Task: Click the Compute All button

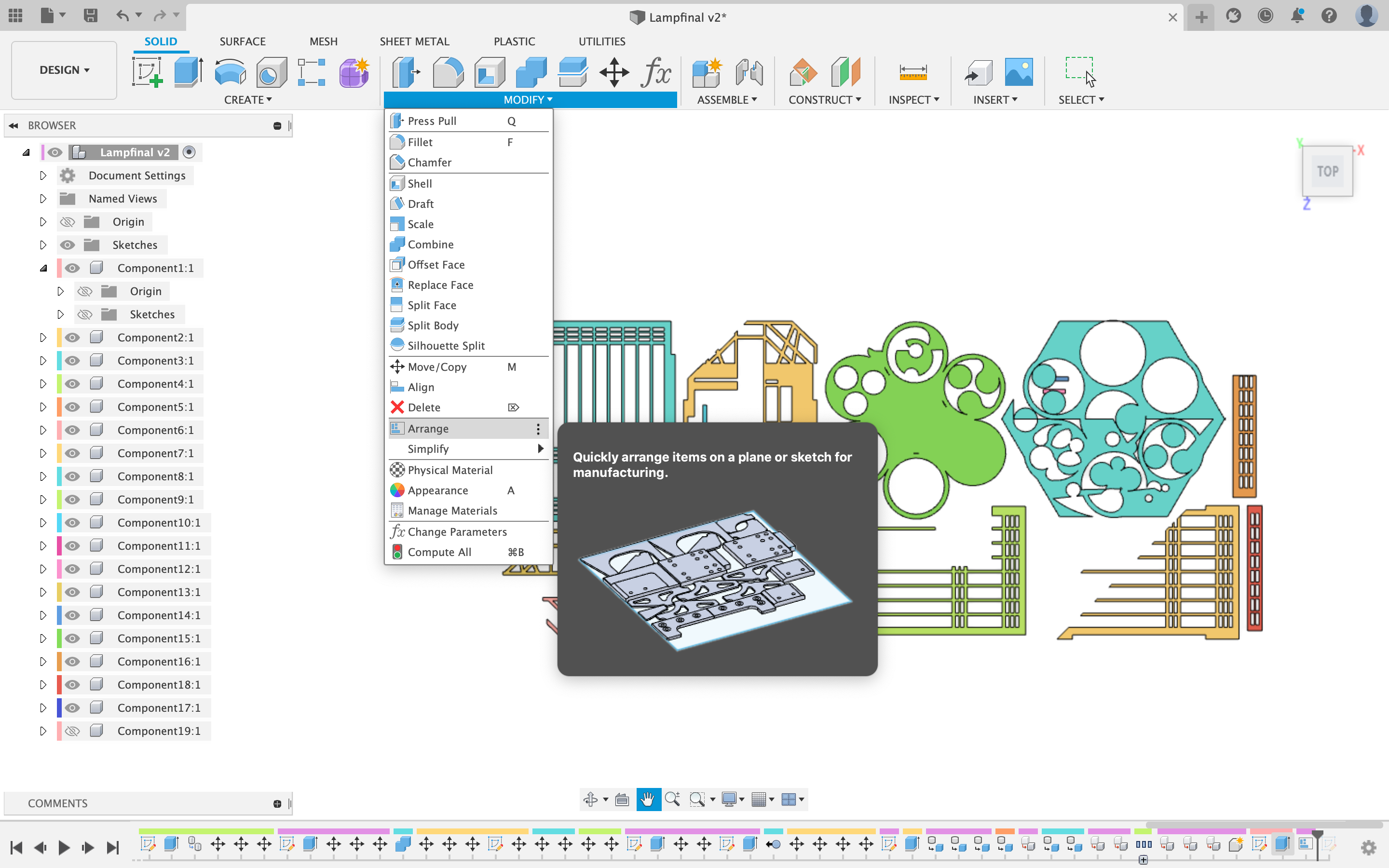Action: (440, 552)
